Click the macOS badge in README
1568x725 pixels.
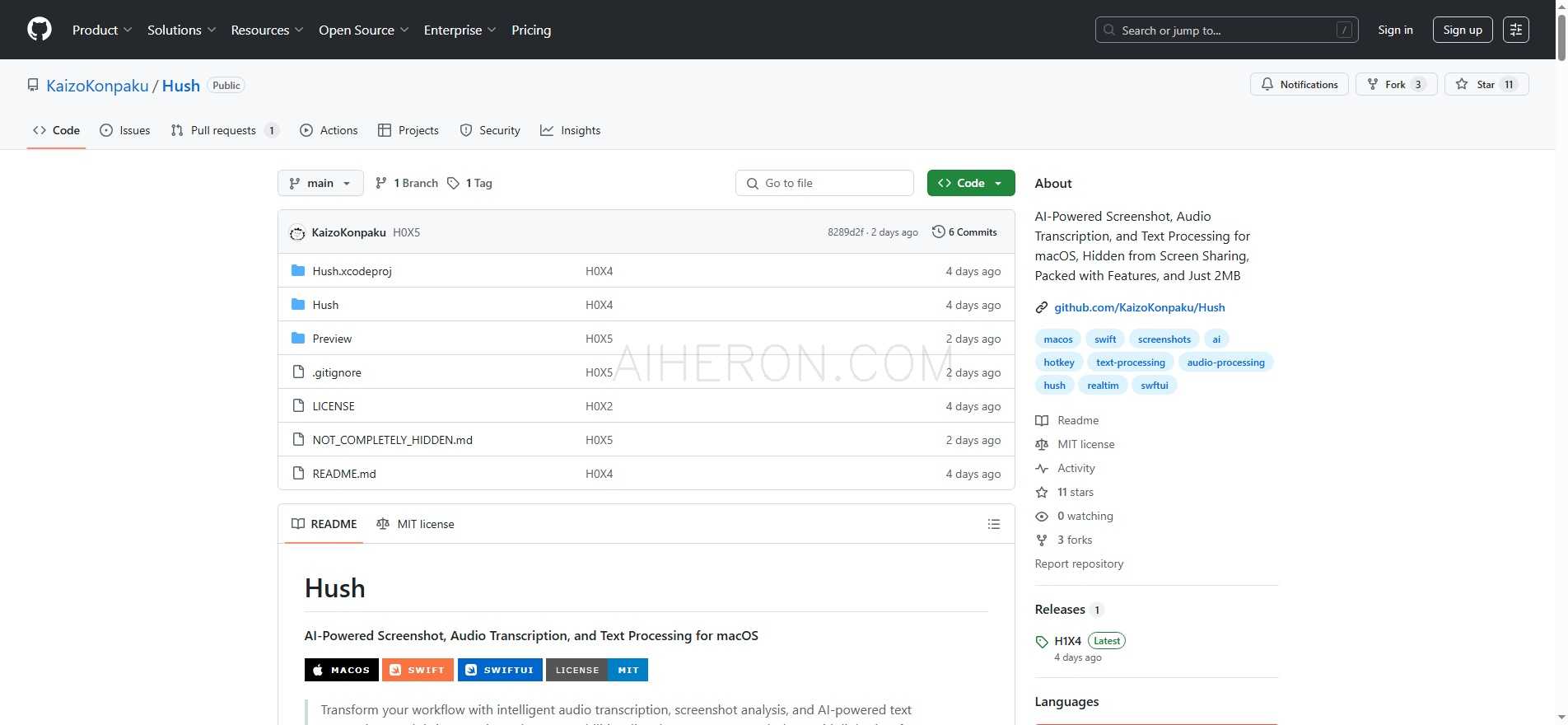pos(342,670)
